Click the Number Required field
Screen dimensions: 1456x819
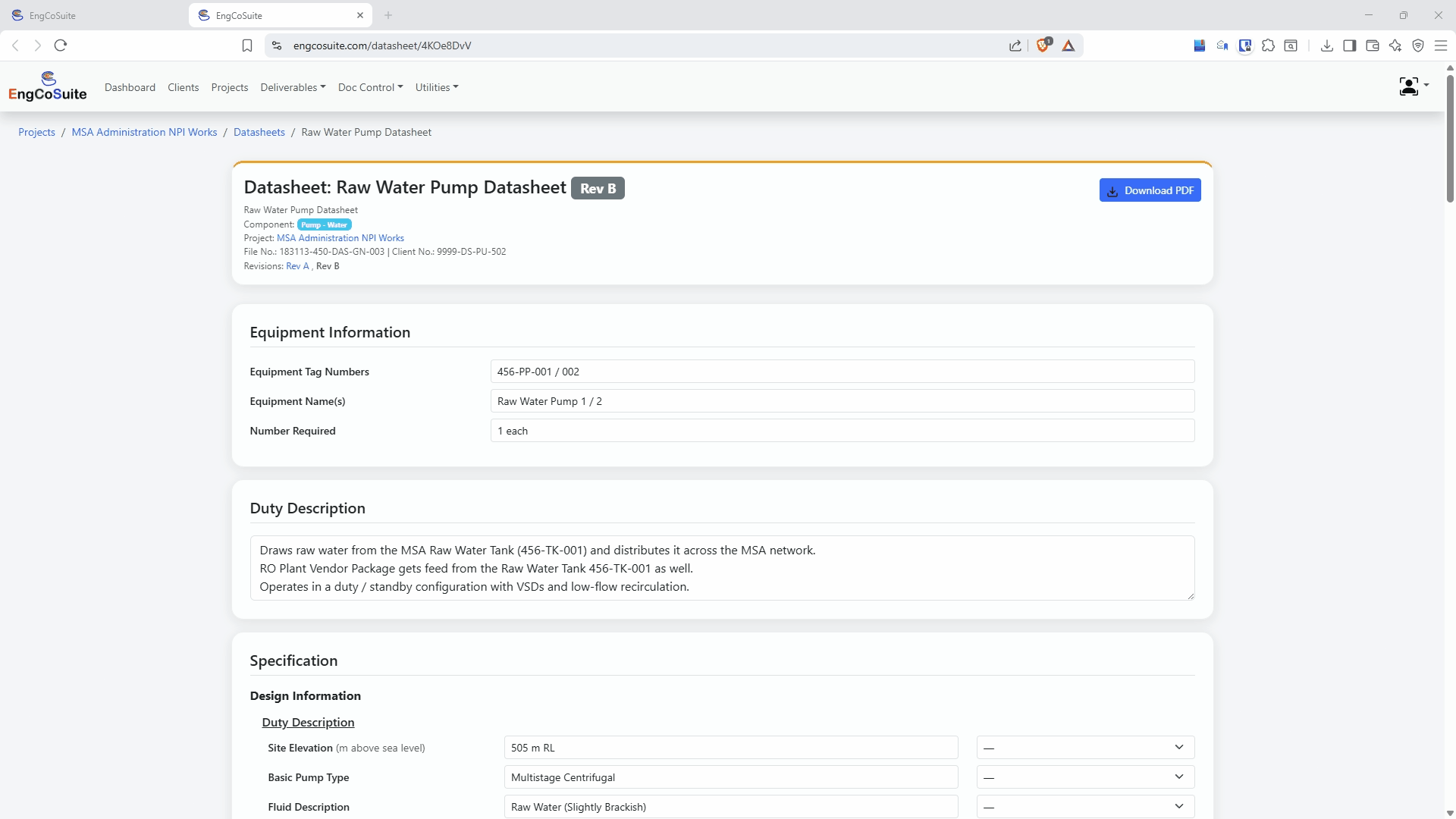(x=843, y=431)
